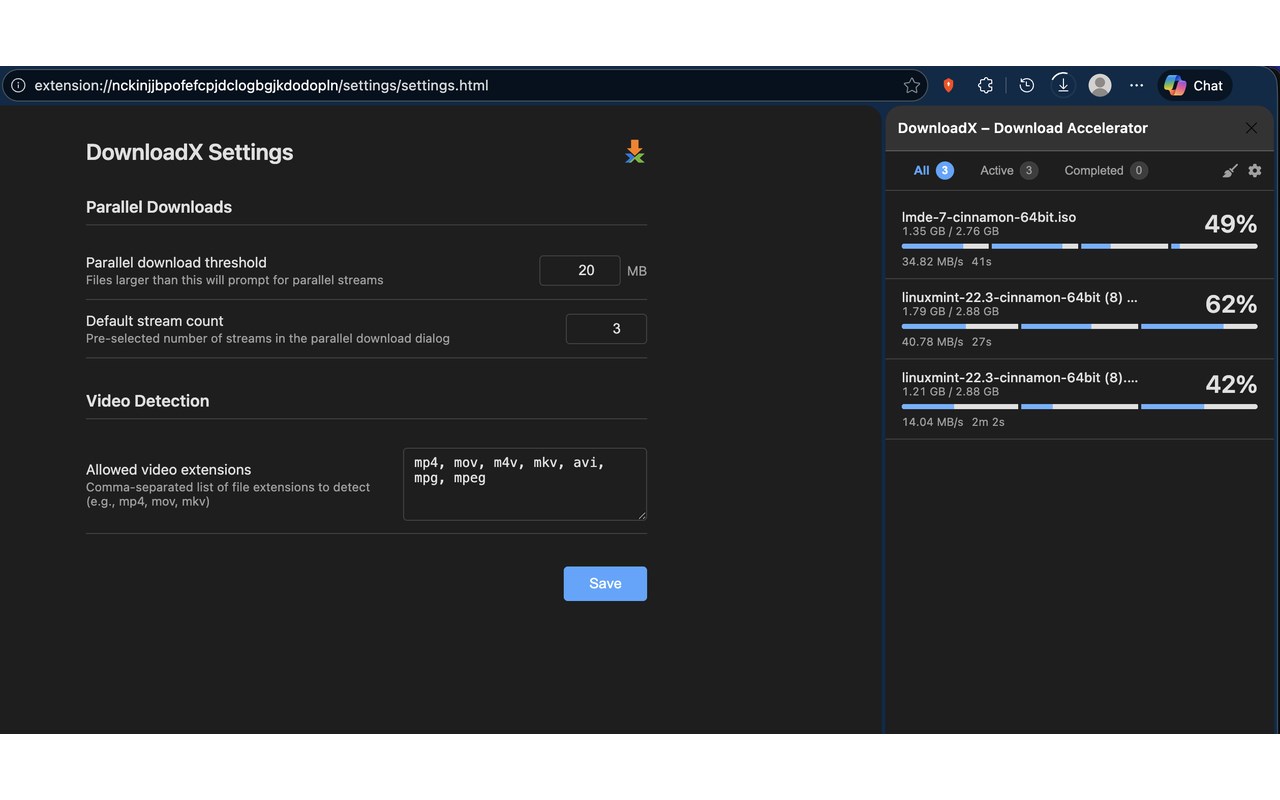This screenshot has width=1280, height=800.
Task: Click the Default stream count label
Action: (155, 321)
